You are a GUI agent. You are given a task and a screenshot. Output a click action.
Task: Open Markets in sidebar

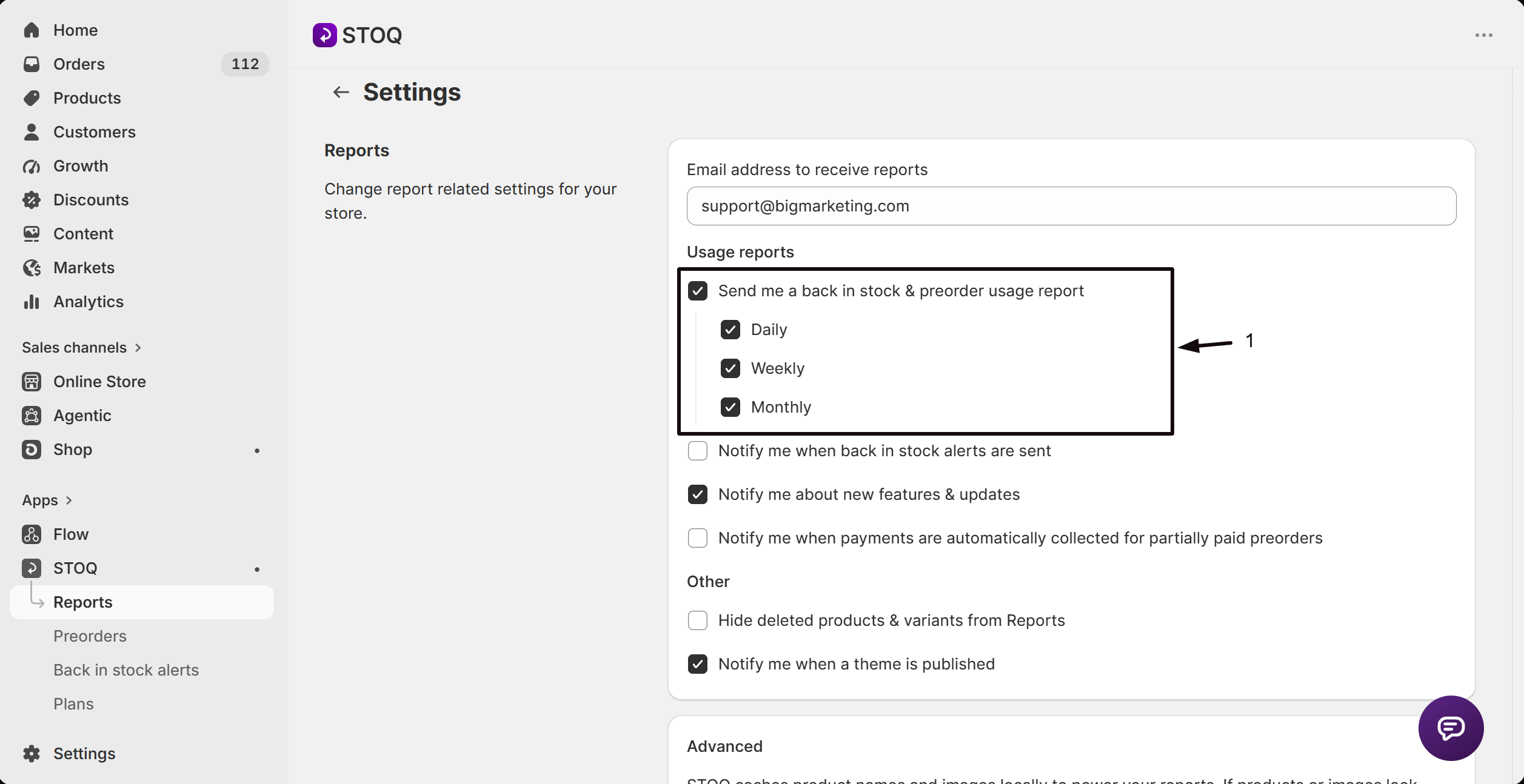142,268
